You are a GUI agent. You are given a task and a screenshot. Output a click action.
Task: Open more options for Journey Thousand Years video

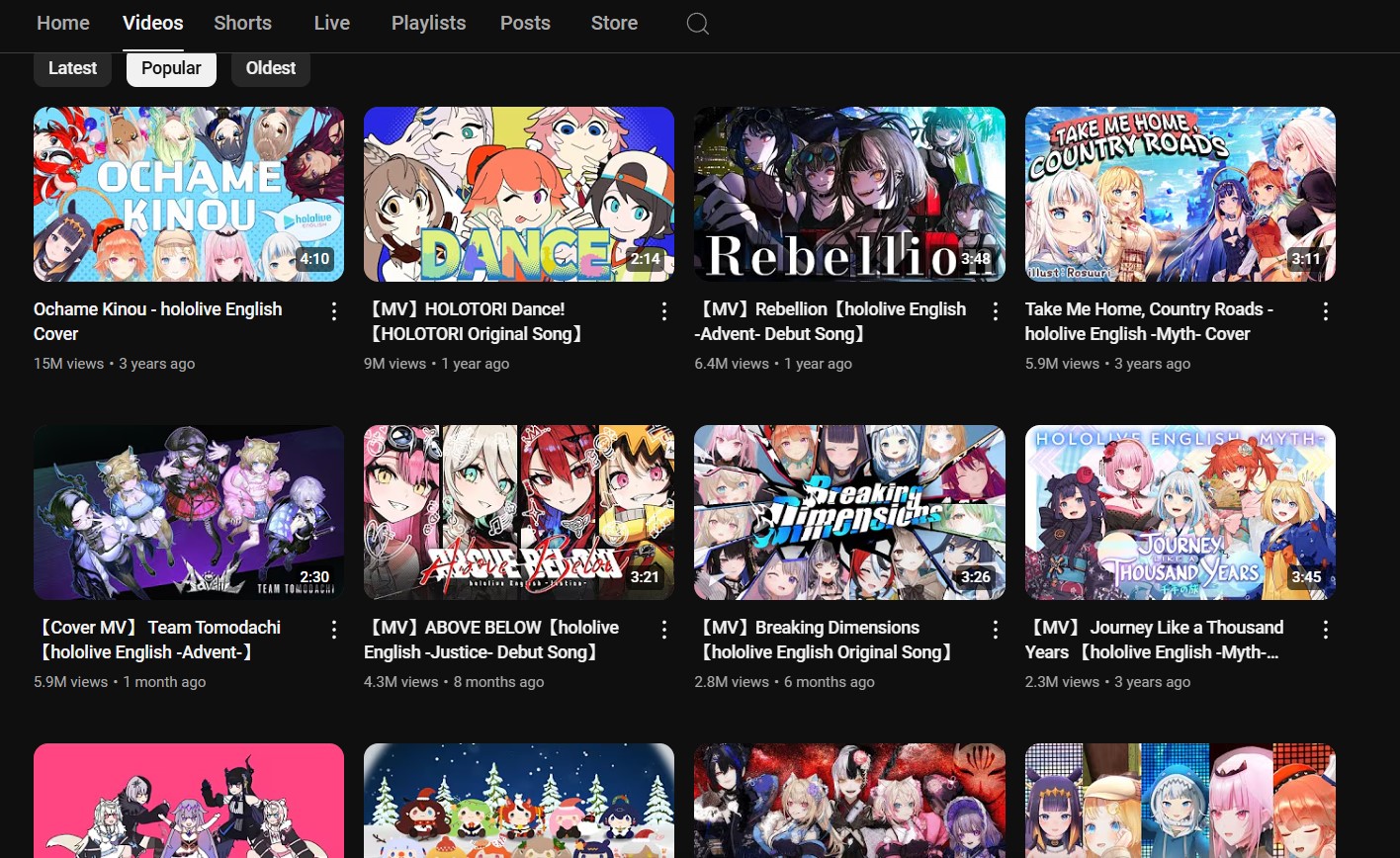pos(1326,630)
